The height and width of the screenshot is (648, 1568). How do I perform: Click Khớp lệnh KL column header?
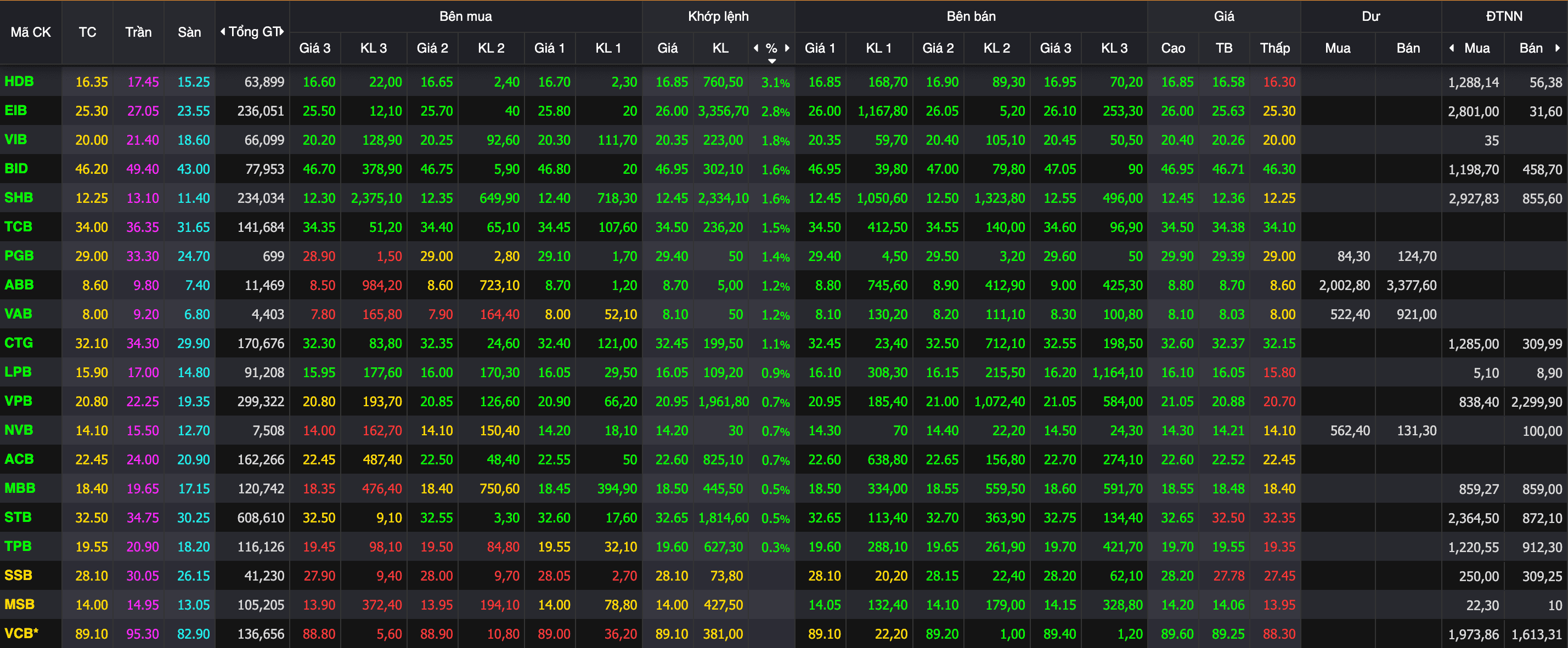click(x=720, y=48)
